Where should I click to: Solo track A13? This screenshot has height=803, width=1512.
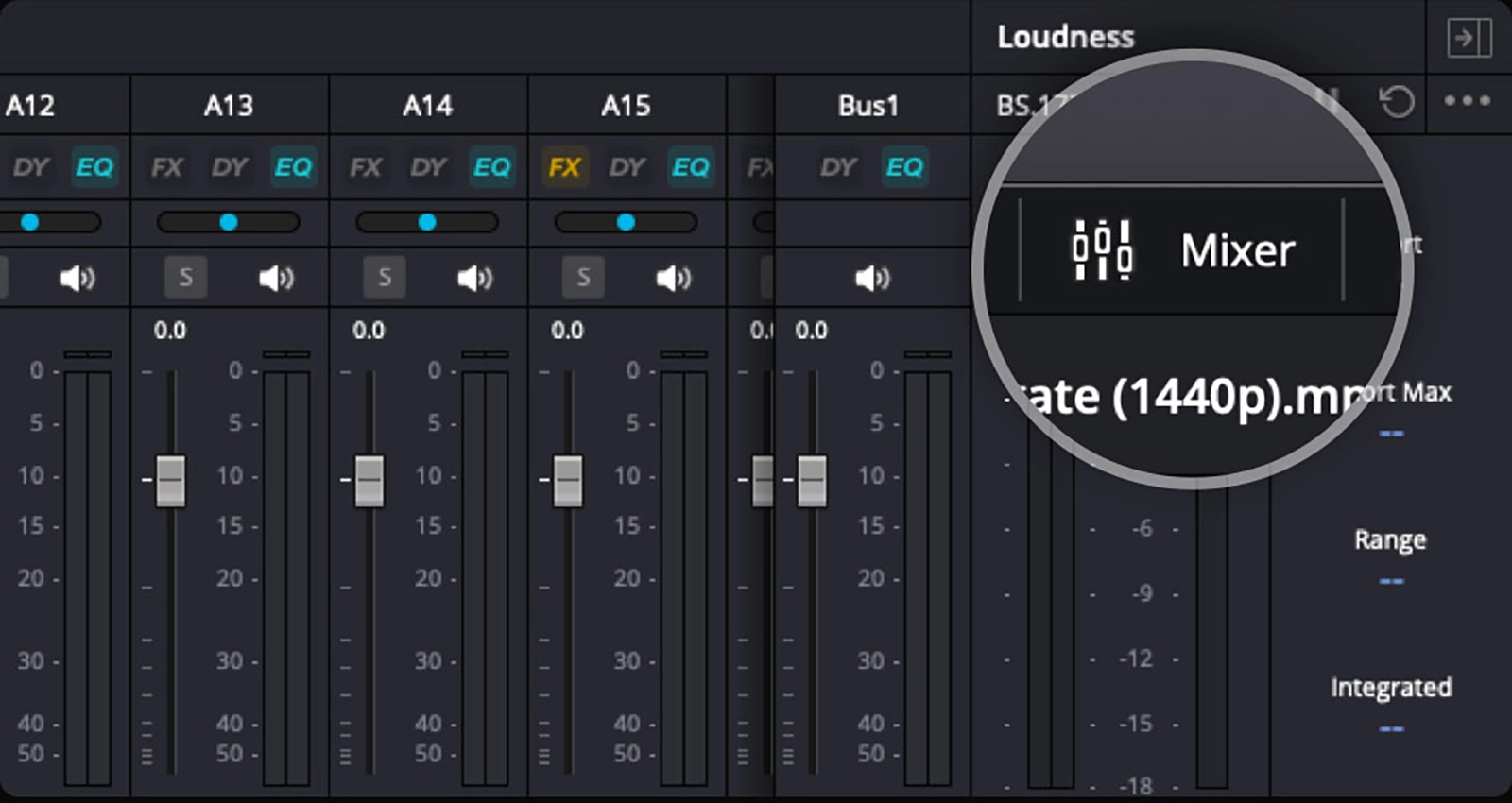pyautogui.click(x=185, y=278)
